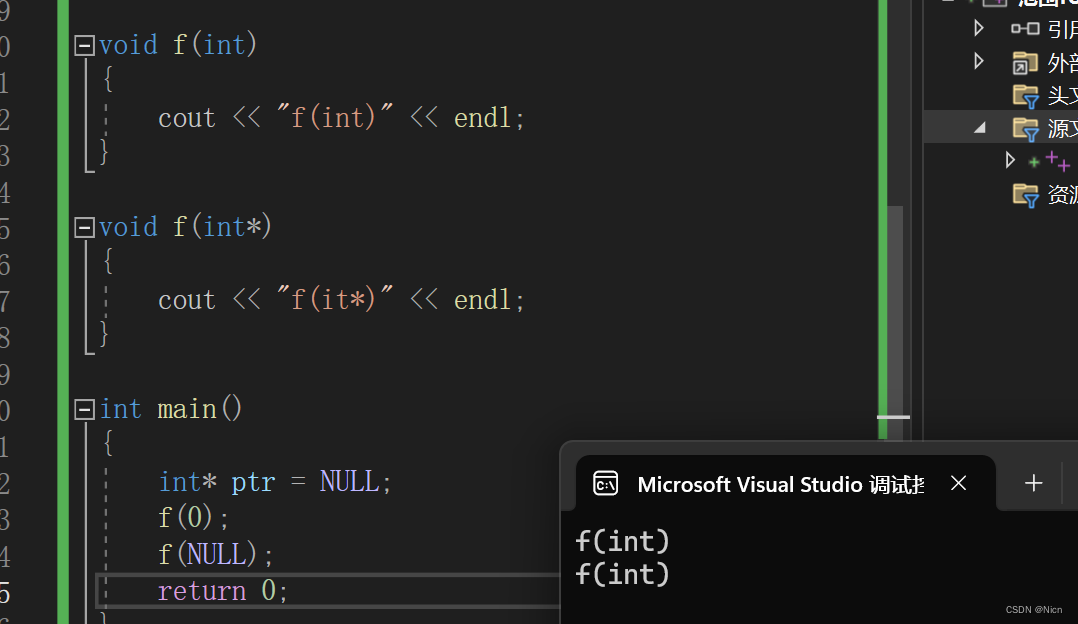Expand the 外部依赖项 tree node arrow
The image size is (1078, 624).
tap(977, 62)
